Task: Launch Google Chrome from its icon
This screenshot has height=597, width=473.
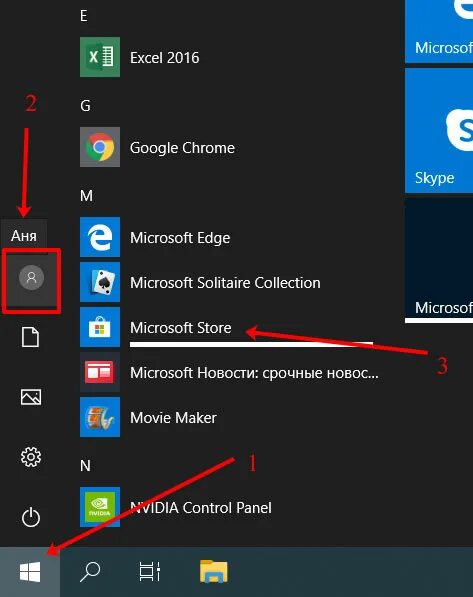Action: click(100, 147)
